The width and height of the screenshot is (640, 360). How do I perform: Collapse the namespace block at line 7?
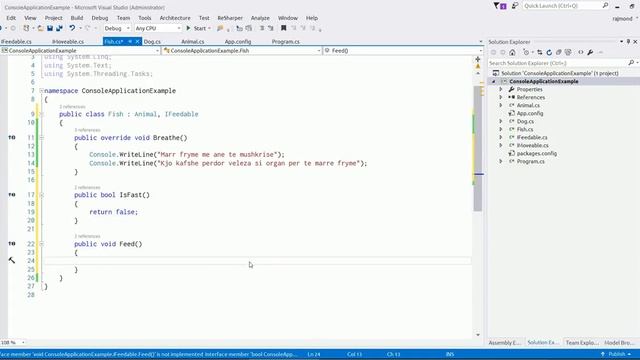41,91
